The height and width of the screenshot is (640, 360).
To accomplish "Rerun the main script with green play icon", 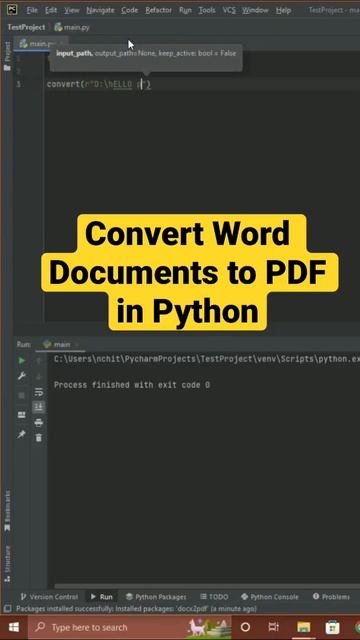I will (x=22, y=360).
